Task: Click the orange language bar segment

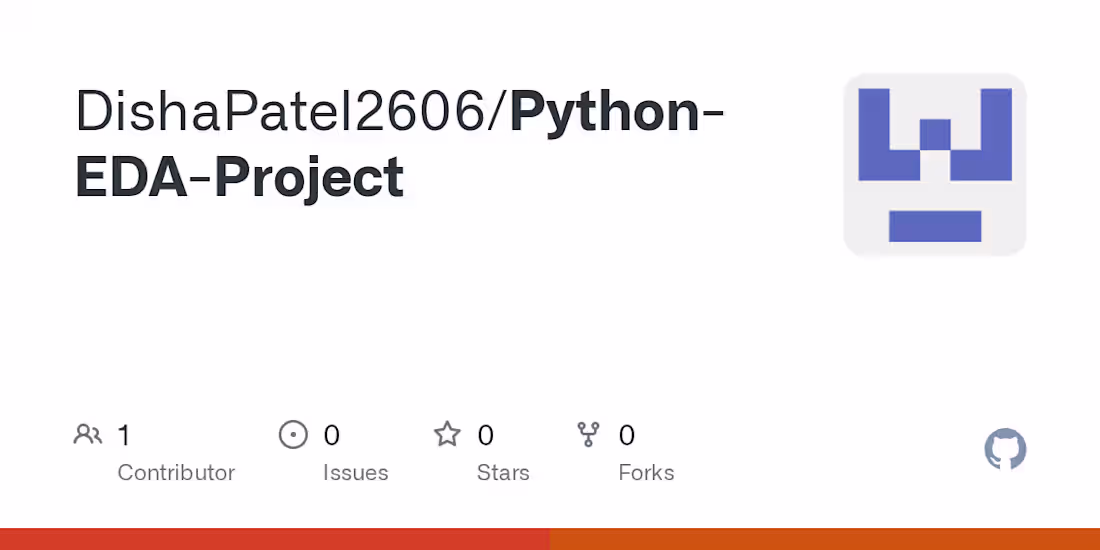Action: 825,539
